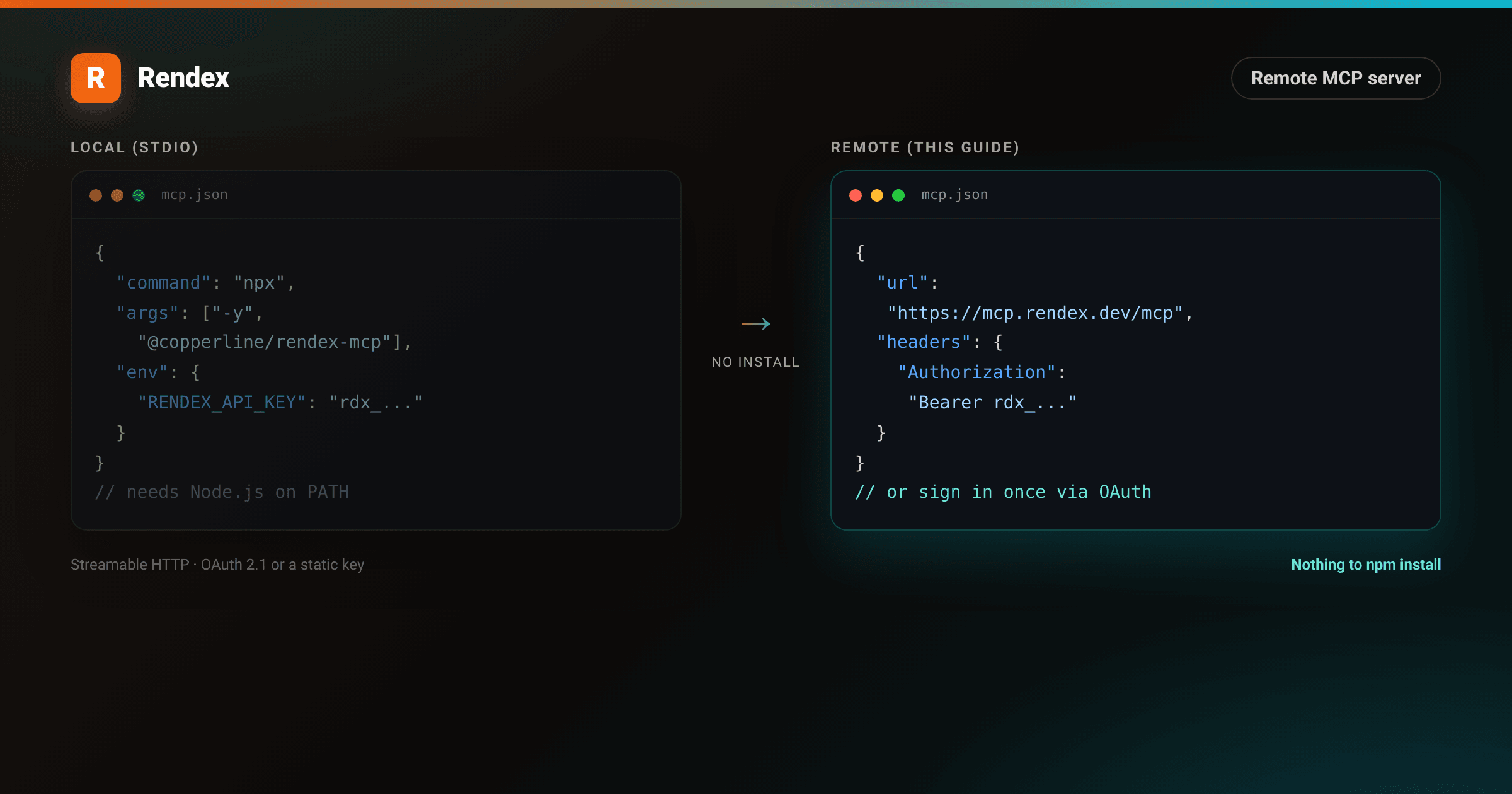The height and width of the screenshot is (794, 1512).
Task: Click the "command": "npx" line
Action: 206,283
